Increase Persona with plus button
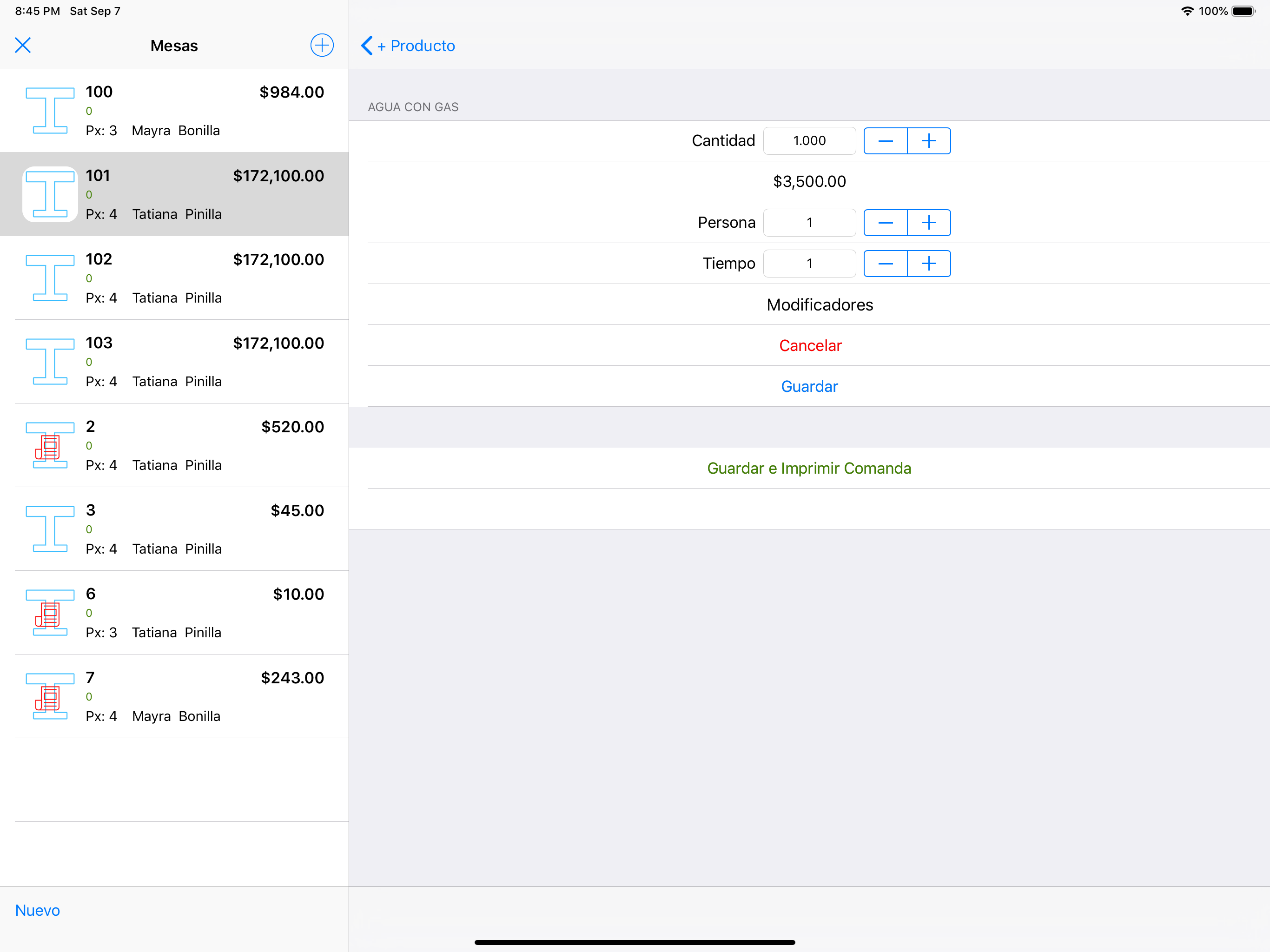 click(929, 223)
